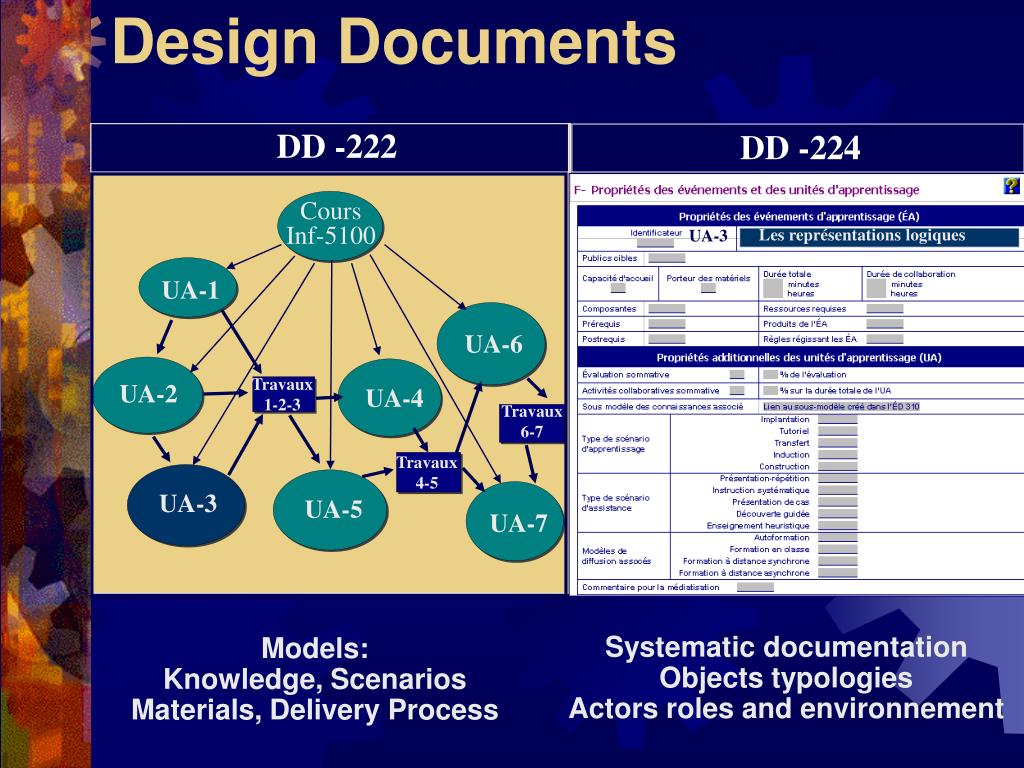Click the Transfert scenario field
This screenshot has height=768, width=1024.
(838, 443)
